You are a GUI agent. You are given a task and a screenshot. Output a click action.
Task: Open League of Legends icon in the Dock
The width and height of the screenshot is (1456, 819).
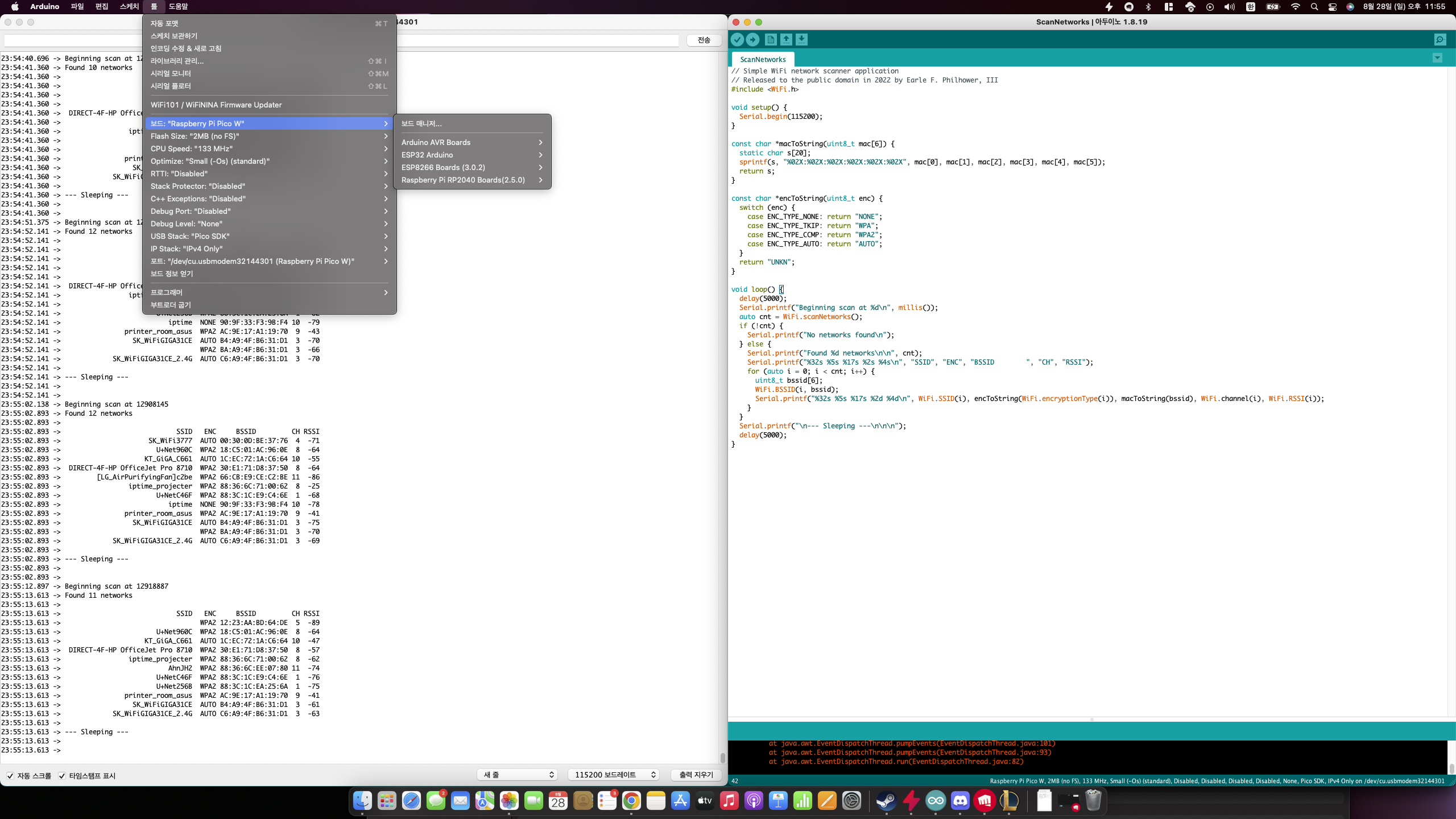(x=1009, y=801)
